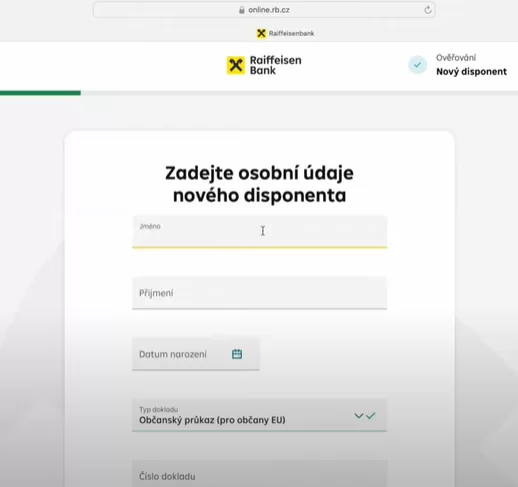Expand the Typ dokladu chevron arrow
Image resolution: width=518 pixels, height=487 pixels.
[359, 415]
